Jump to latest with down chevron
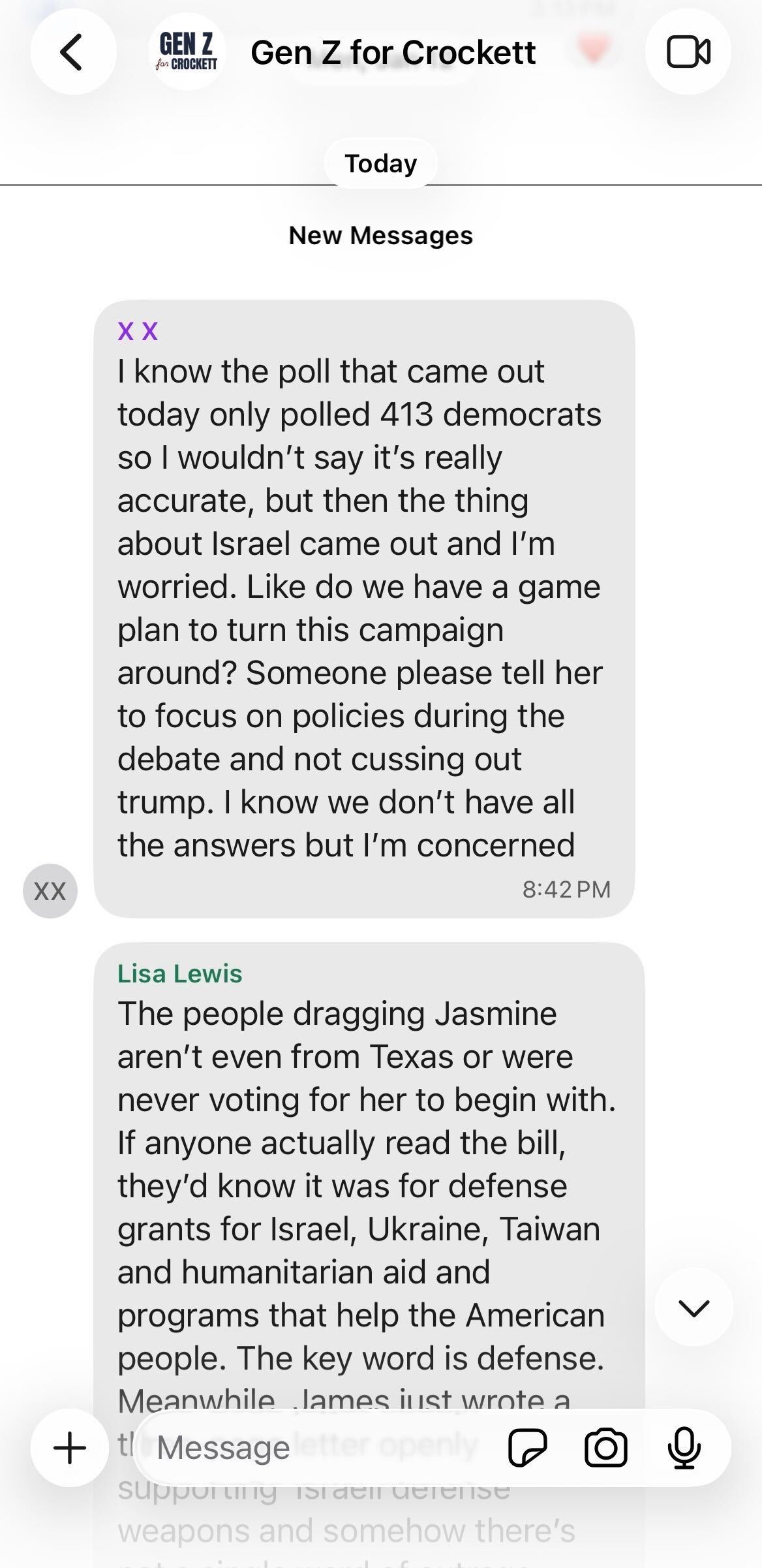This screenshot has width=762, height=1568. click(693, 1308)
